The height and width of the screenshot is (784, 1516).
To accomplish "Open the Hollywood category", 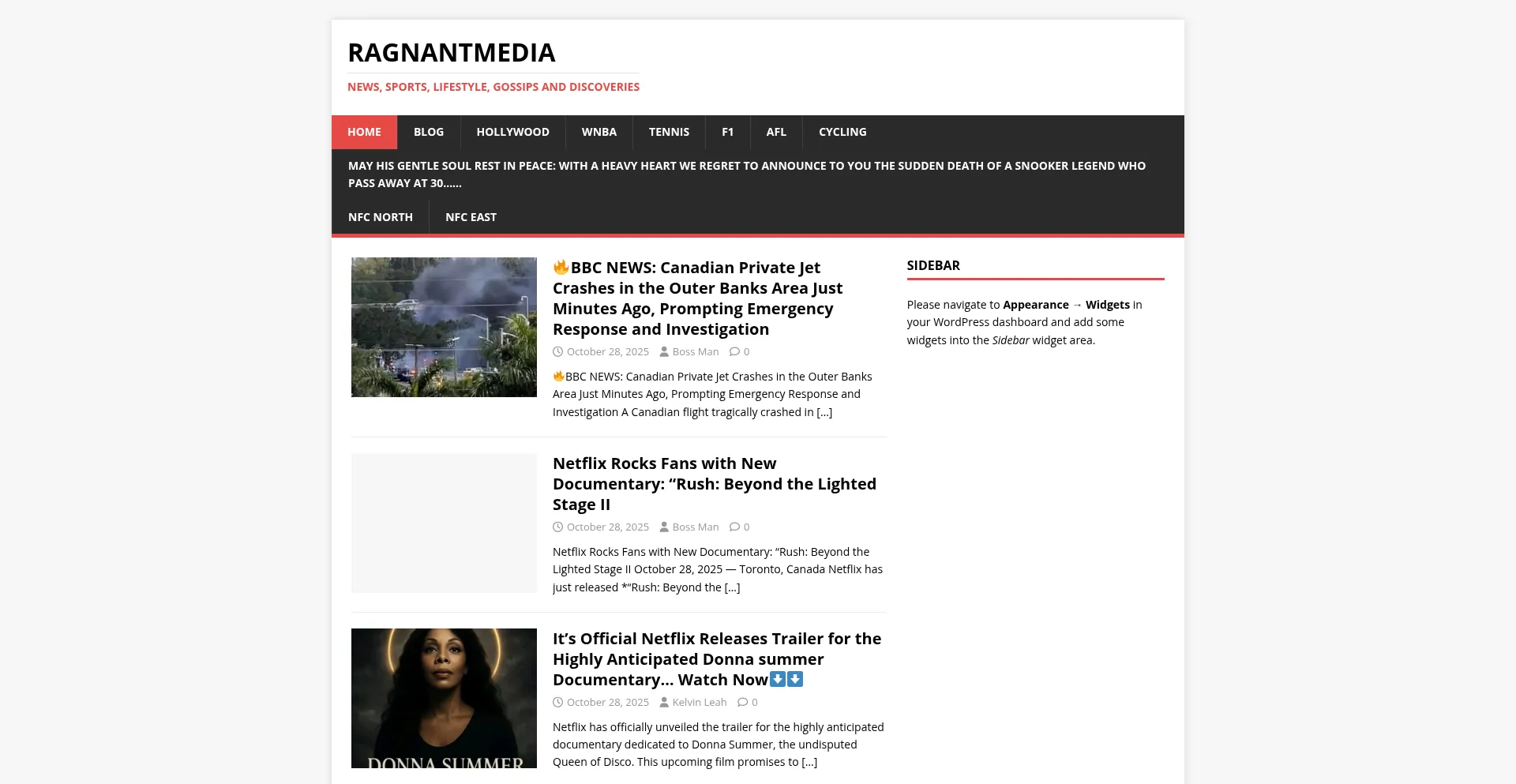I will [512, 132].
